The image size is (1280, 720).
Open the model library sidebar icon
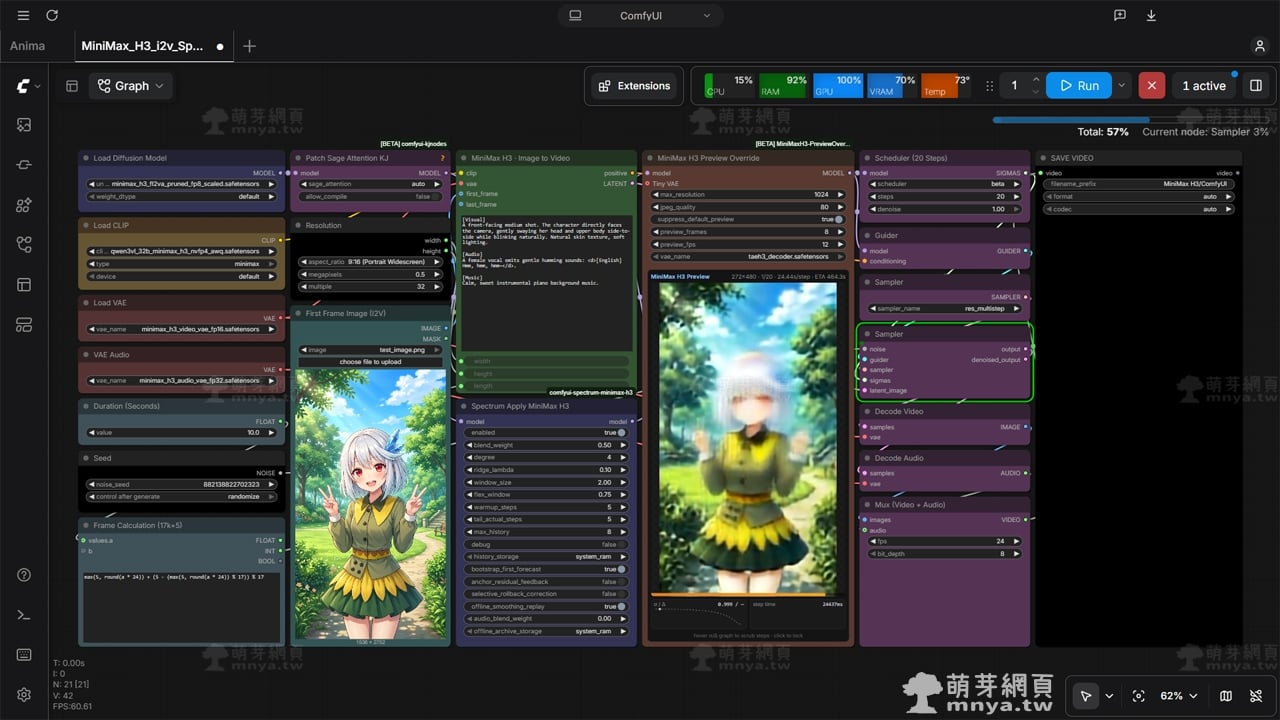click(x=24, y=205)
